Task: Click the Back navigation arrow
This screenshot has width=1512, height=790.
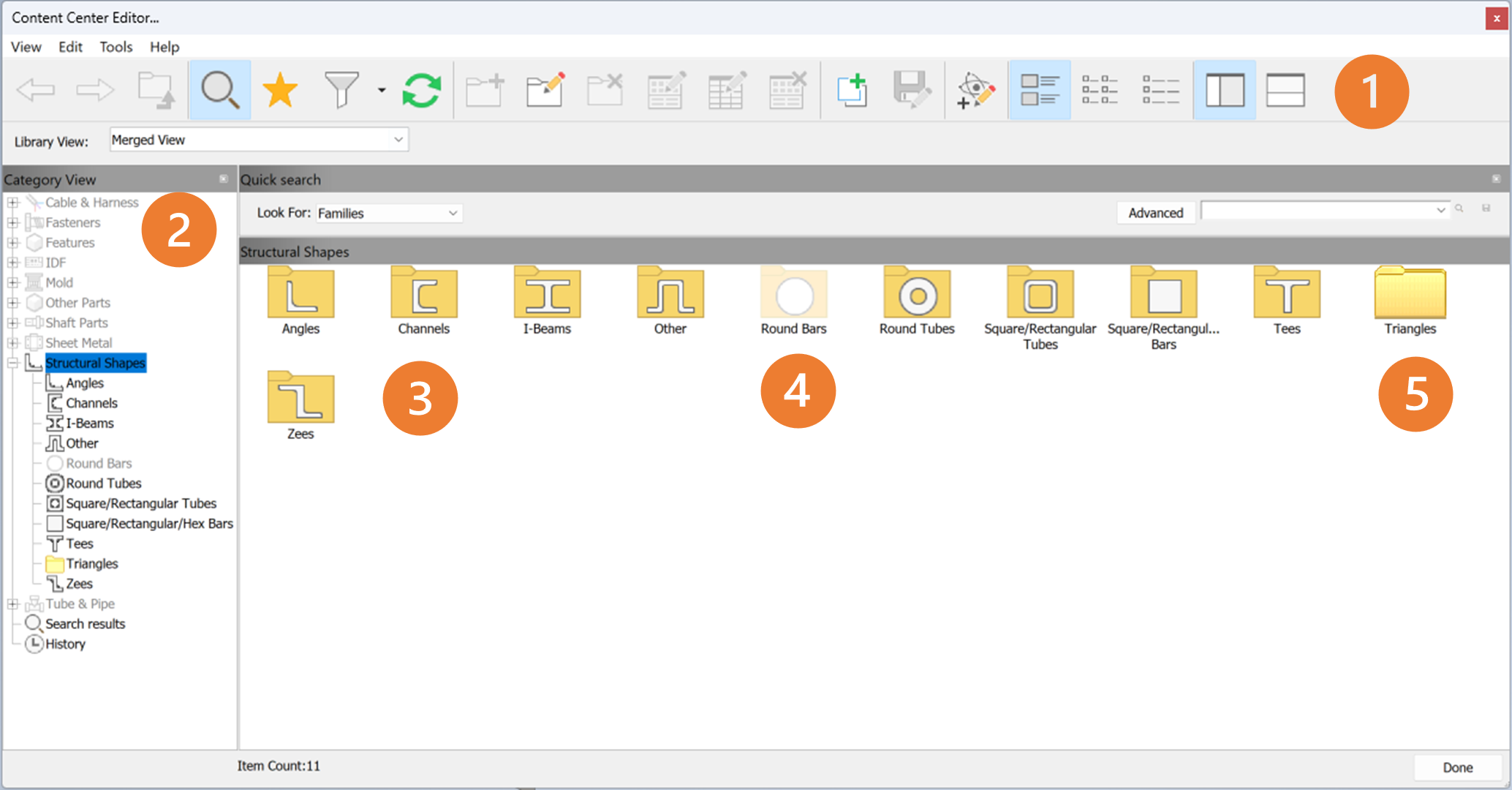Action: click(36, 91)
